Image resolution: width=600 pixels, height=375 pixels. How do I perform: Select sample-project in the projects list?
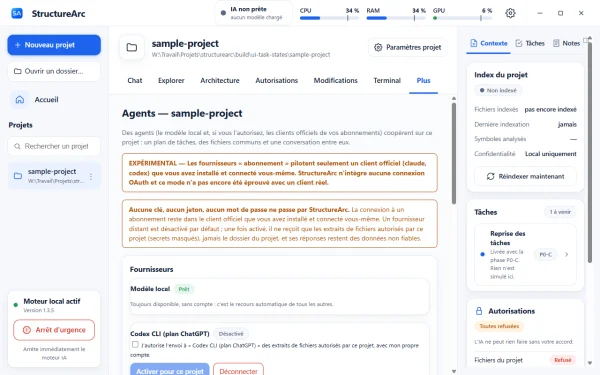coord(54,176)
